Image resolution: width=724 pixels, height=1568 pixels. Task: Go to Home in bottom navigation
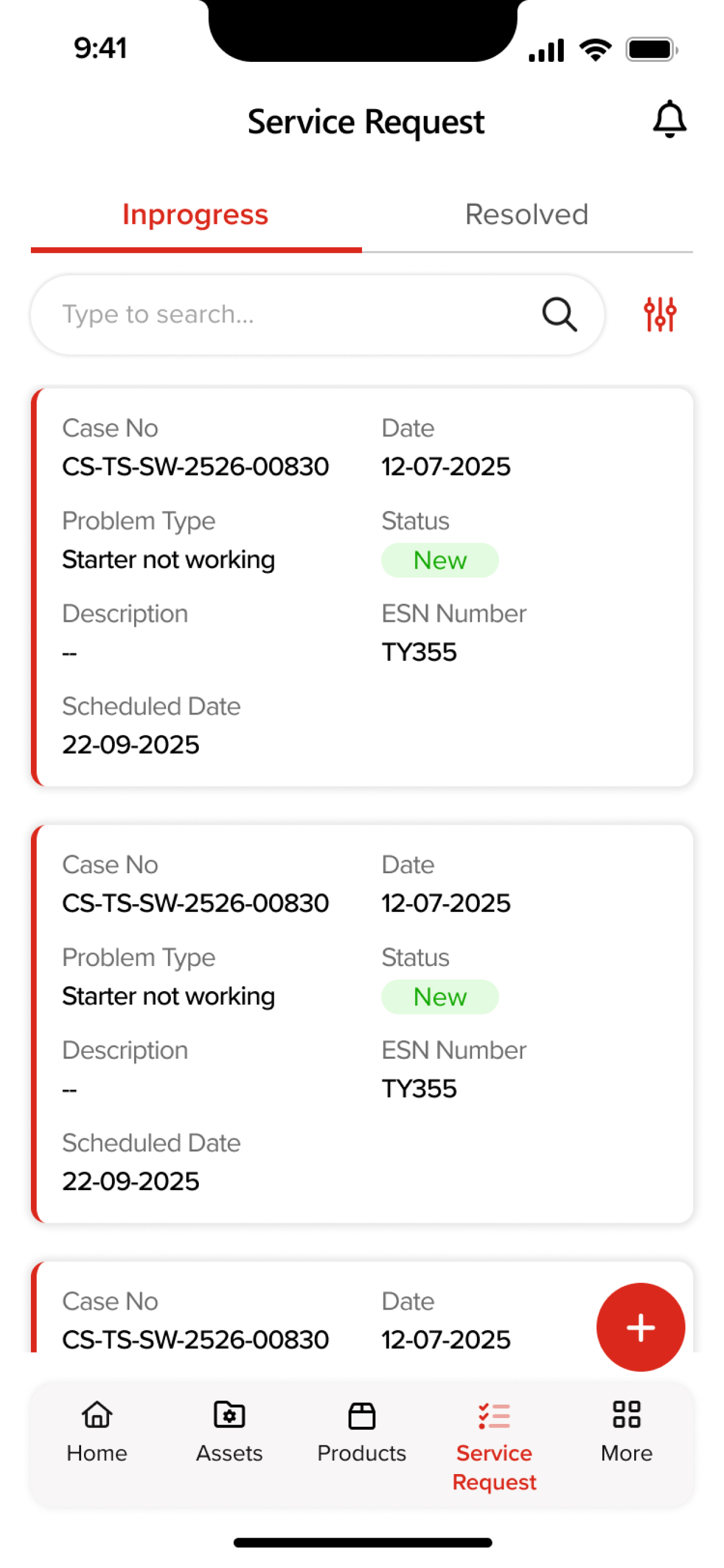click(97, 1431)
